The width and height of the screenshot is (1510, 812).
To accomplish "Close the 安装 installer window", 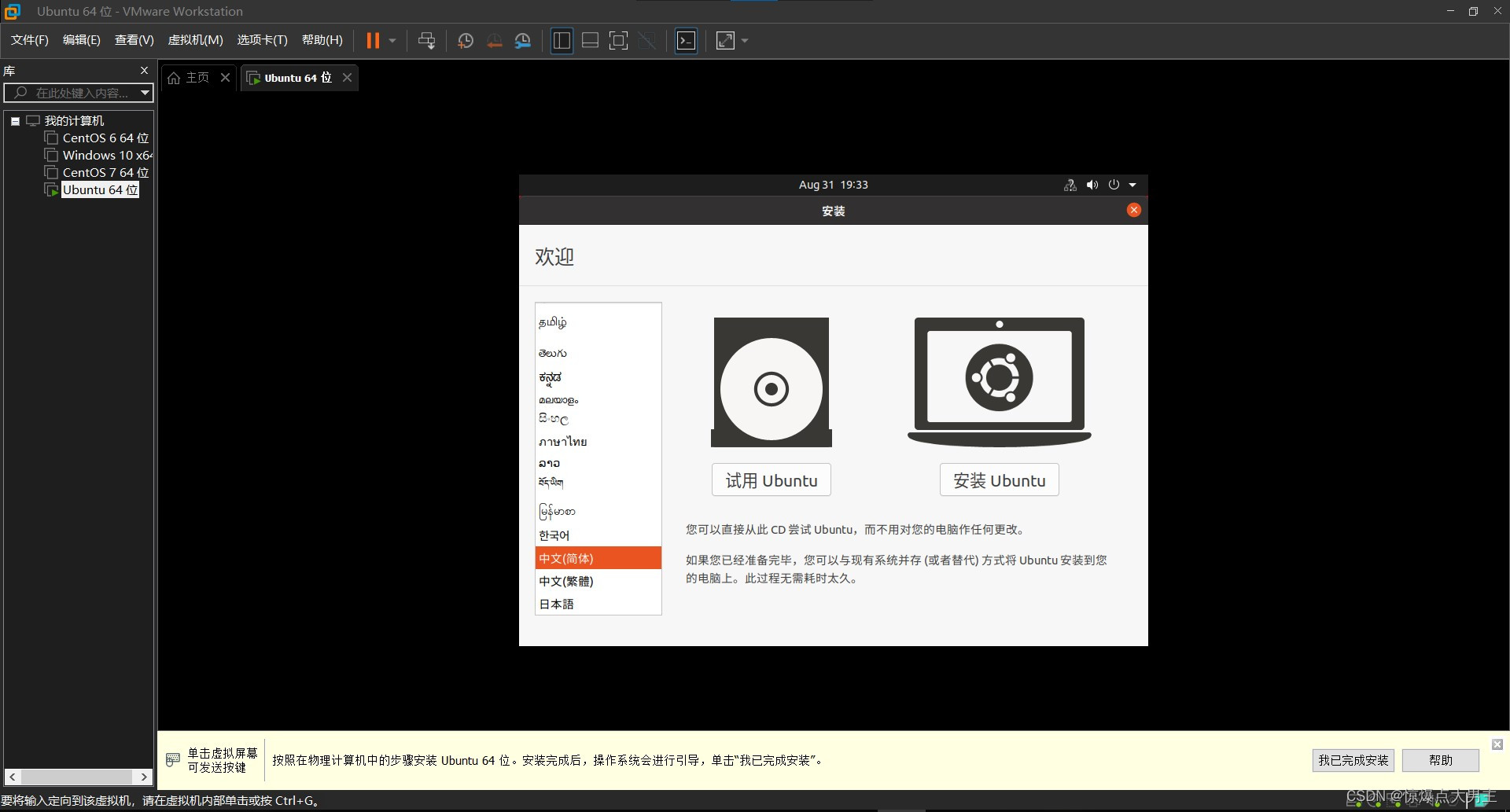I will (x=1133, y=210).
